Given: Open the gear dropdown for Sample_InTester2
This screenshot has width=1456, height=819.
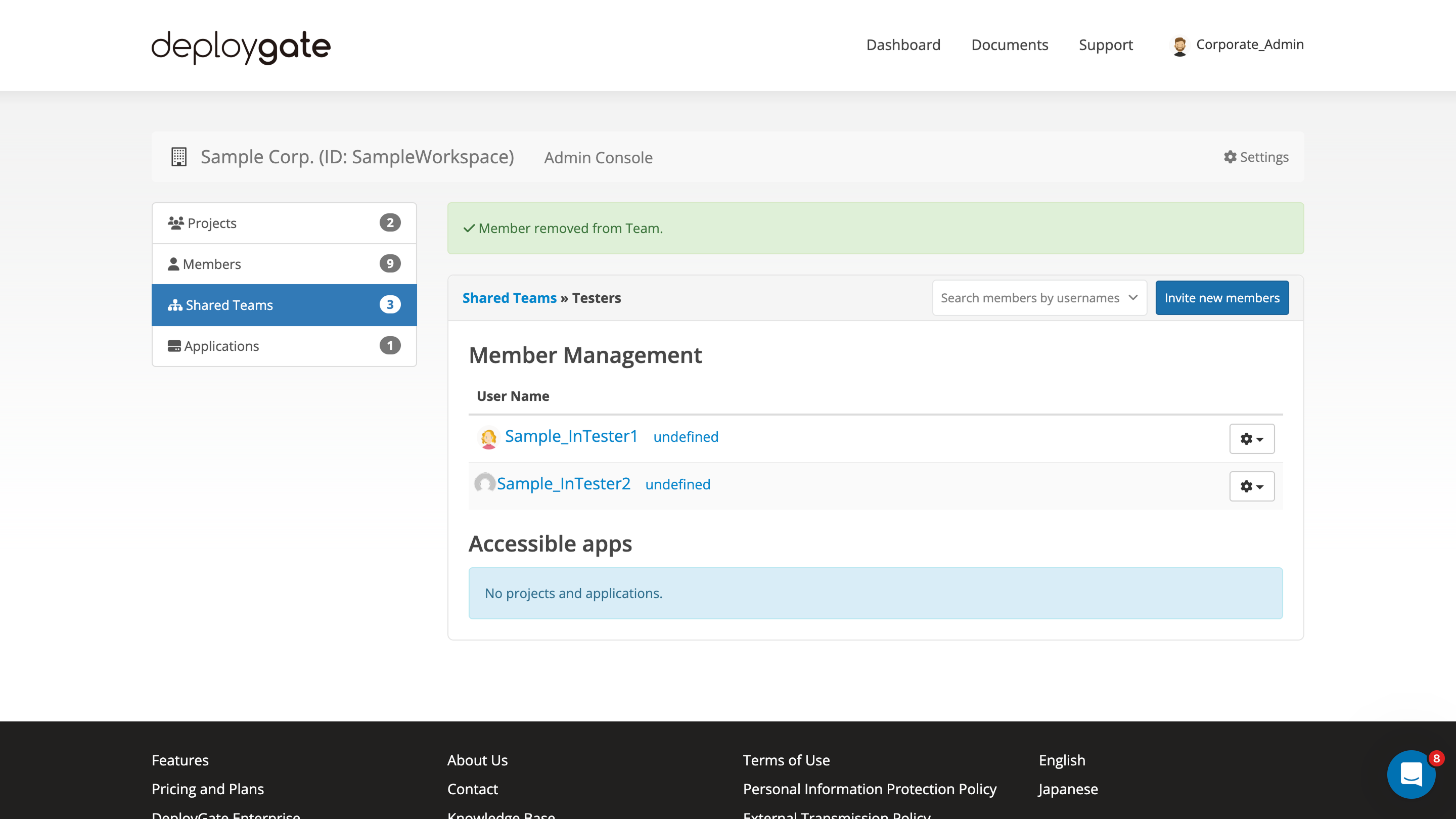Looking at the screenshot, I should pyautogui.click(x=1251, y=486).
